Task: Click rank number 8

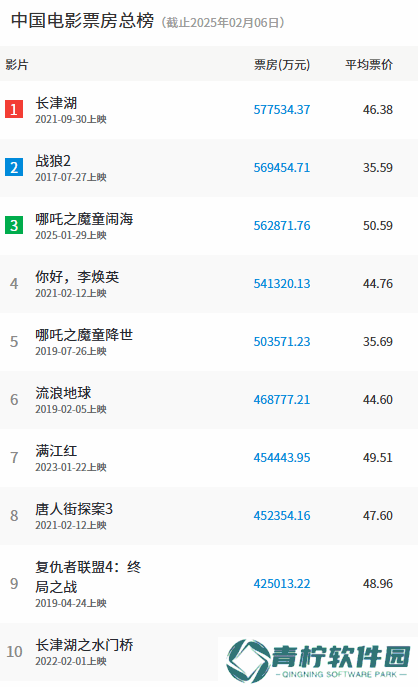Action: coord(14,516)
